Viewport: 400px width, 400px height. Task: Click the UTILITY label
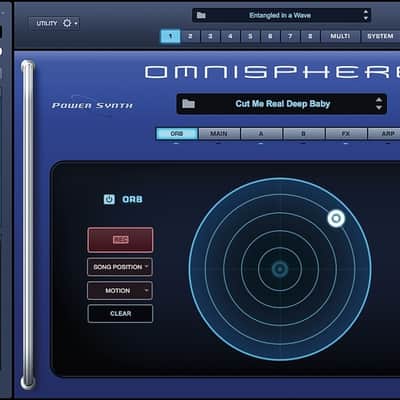pos(47,23)
